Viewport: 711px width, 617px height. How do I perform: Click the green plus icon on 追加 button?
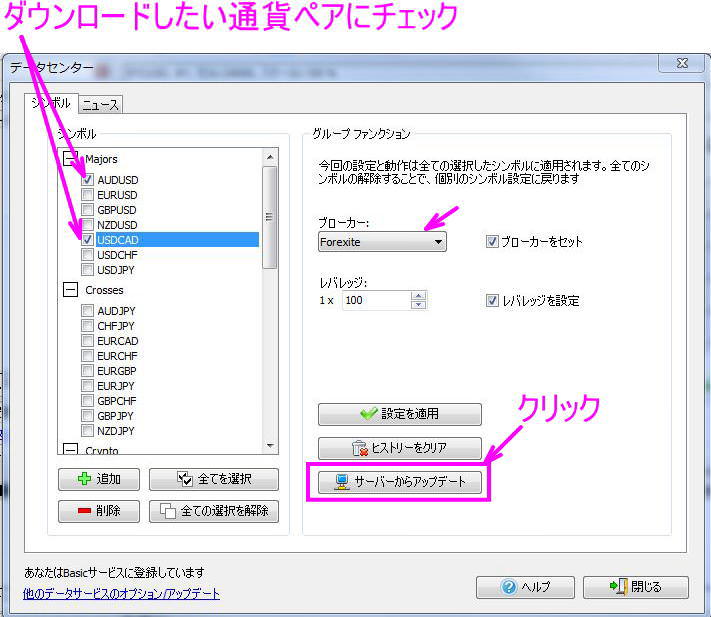[x=84, y=479]
